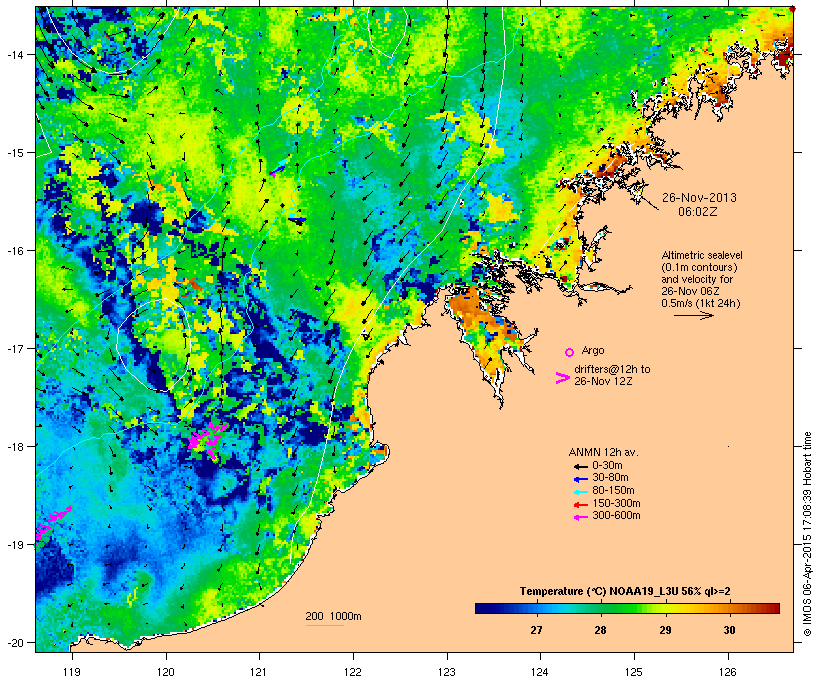Click the 0.5m/s velocity scale arrow
This screenshot has width=820, height=680.
(693, 315)
